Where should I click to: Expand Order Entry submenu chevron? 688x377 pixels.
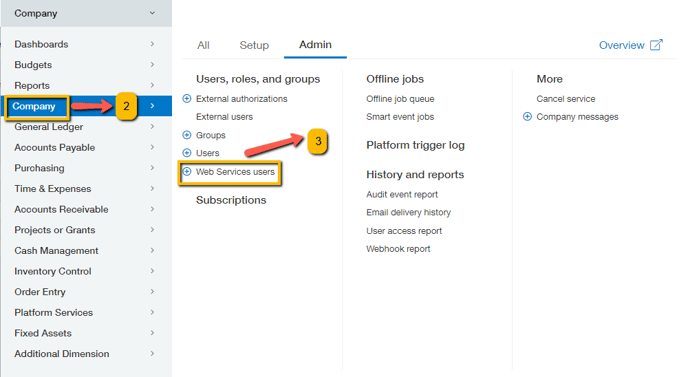click(x=152, y=291)
